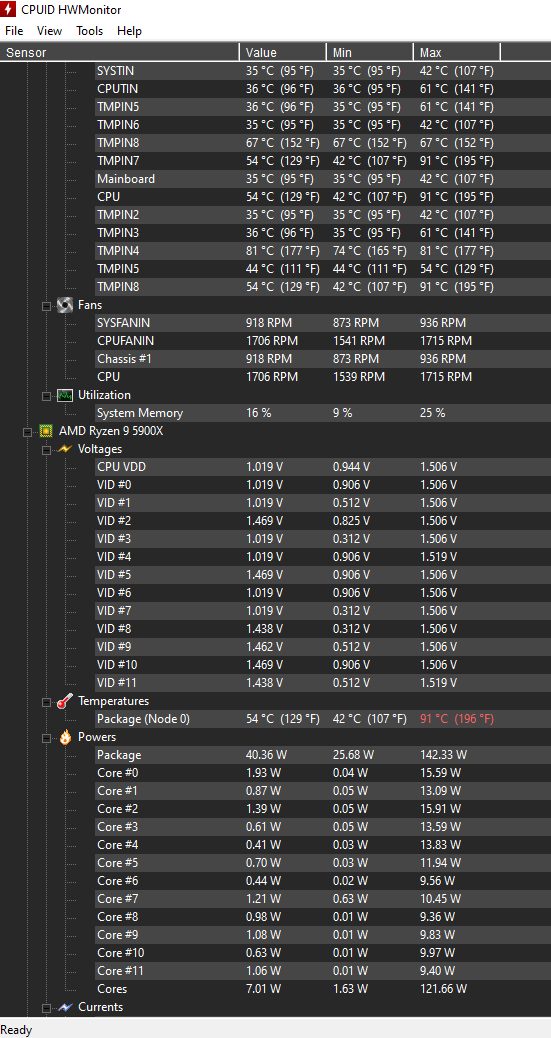This screenshot has height=1038, width=551.
Task: Click the fan icon beside Fans
Action: click(64, 305)
